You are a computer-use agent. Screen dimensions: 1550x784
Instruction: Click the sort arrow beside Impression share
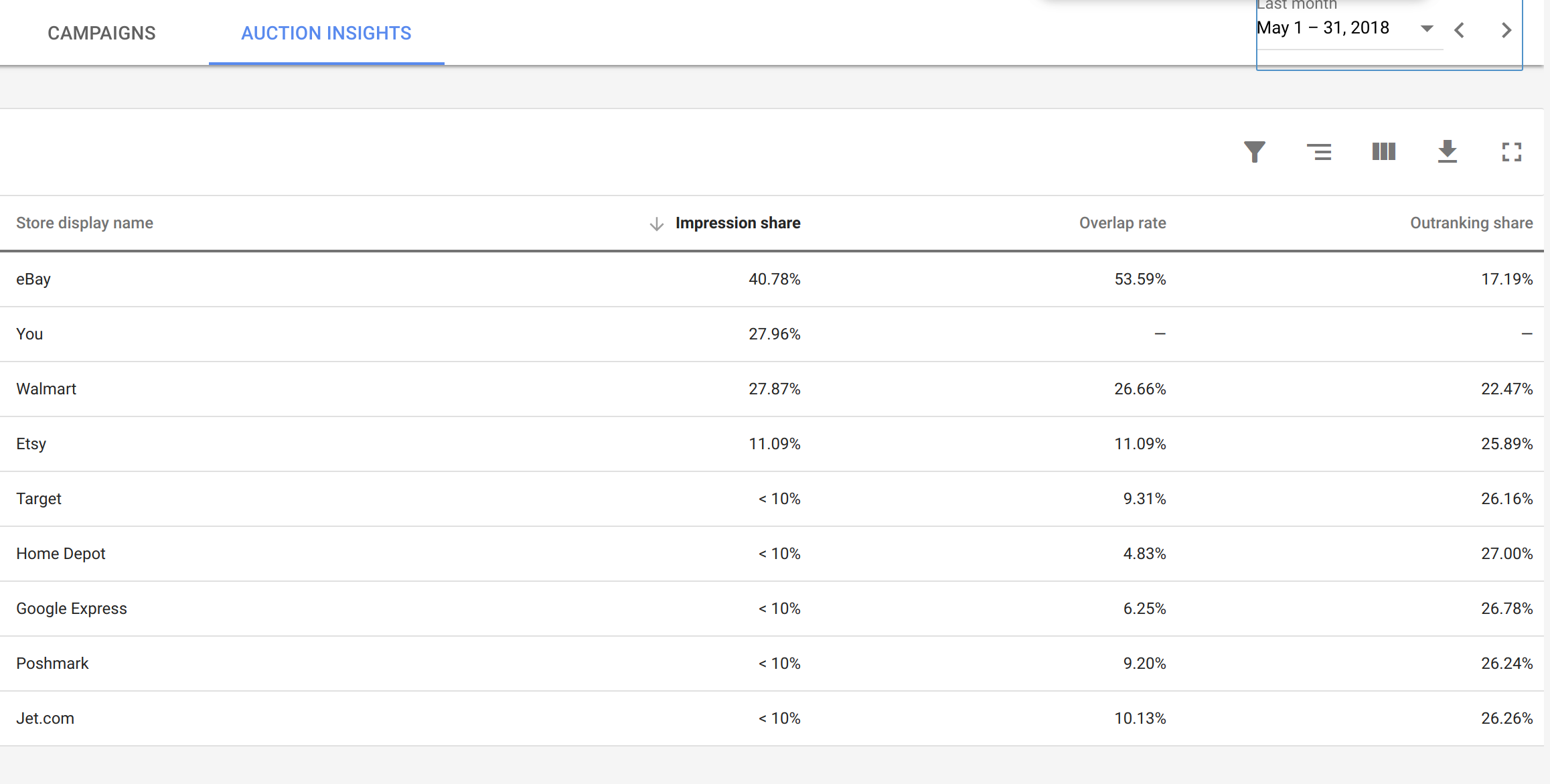(656, 224)
